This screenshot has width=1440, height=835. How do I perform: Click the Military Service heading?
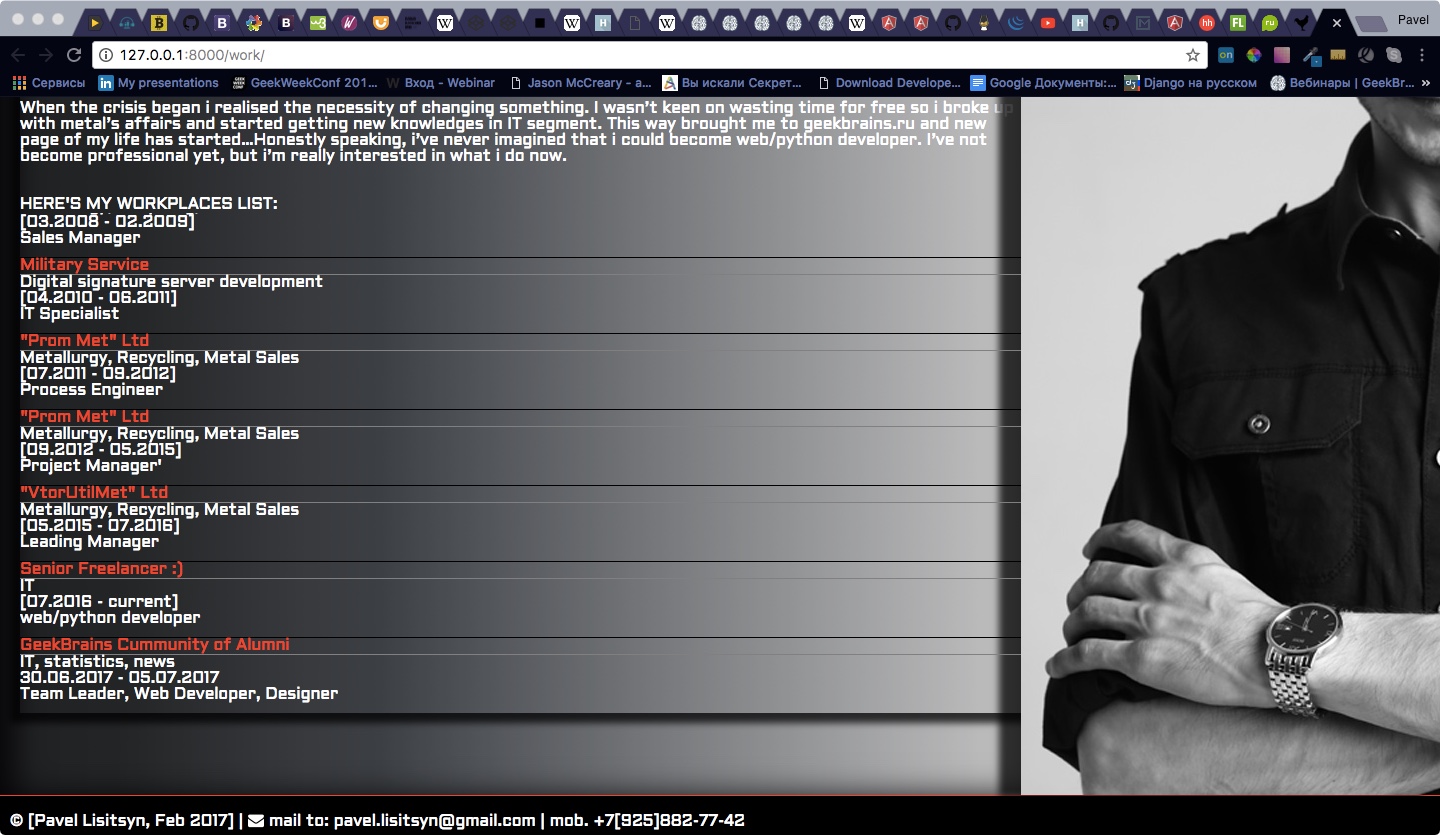click(x=84, y=265)
